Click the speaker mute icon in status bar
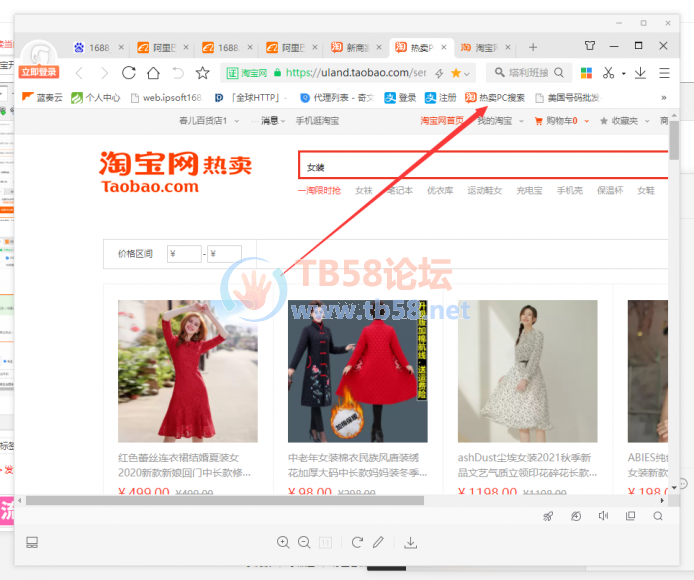This screenshot has width=694, height=580. point(603,516)
